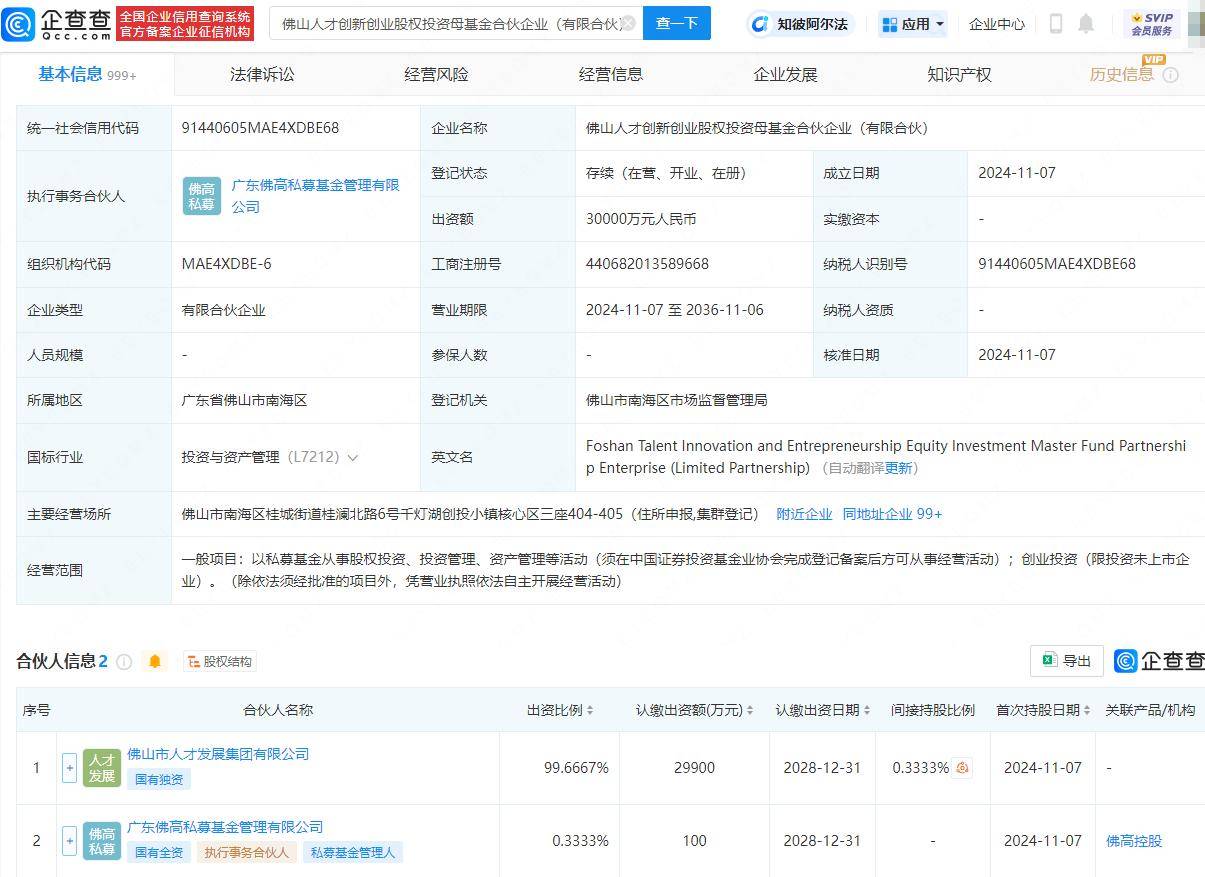Open the 股权结构 equity structure view

click(x=219, y=661)
